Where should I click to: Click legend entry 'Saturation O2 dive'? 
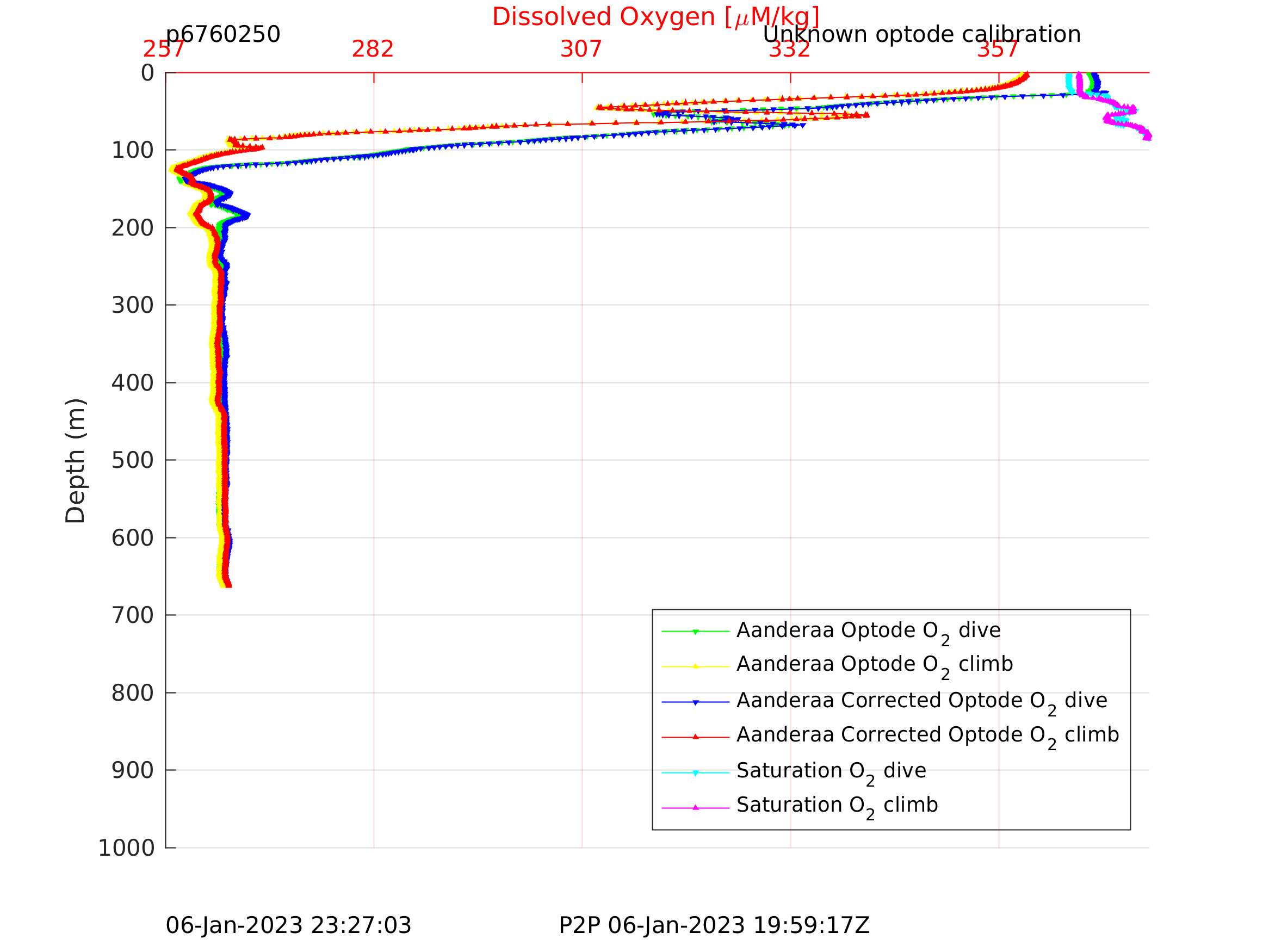(x=831, y=773)
